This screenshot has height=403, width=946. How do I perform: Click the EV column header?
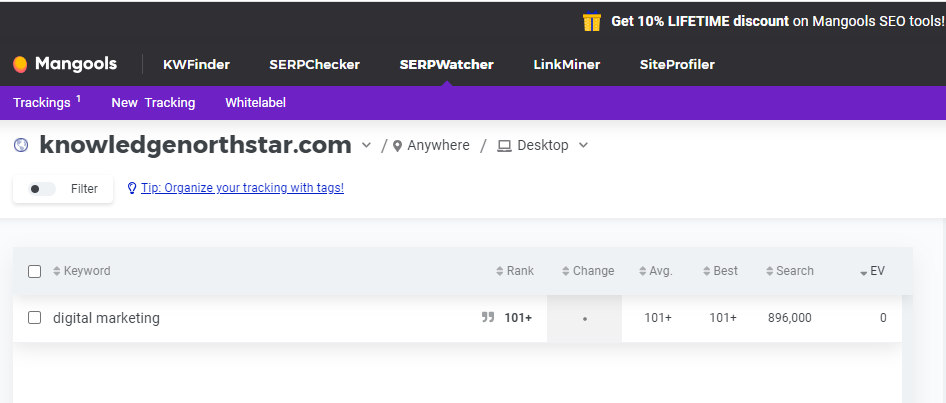pos(878,271)
